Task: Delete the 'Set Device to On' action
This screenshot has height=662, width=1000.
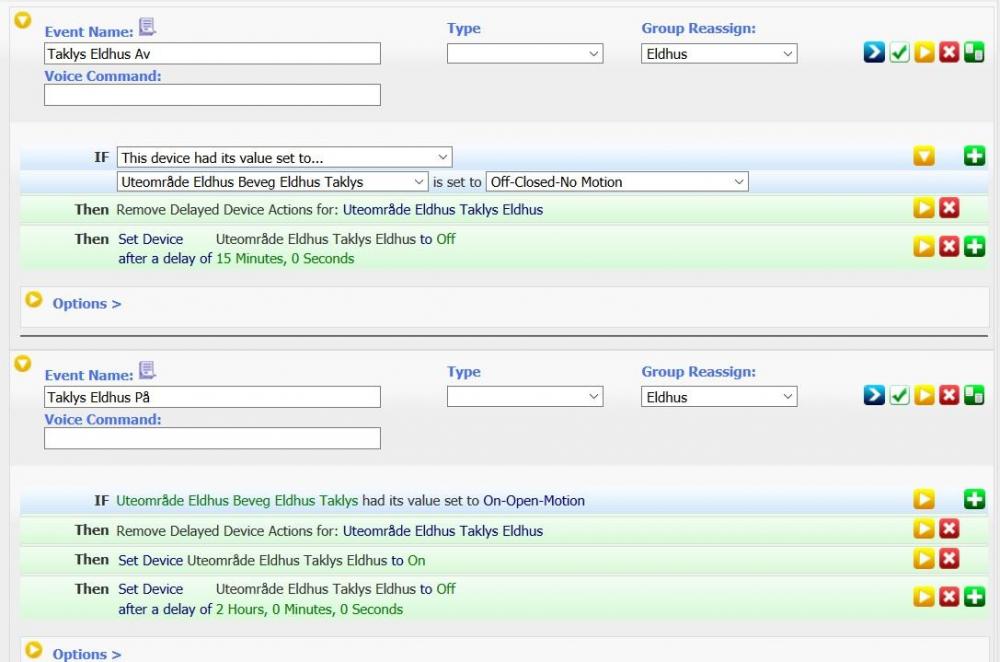Action: coord(949,559)
